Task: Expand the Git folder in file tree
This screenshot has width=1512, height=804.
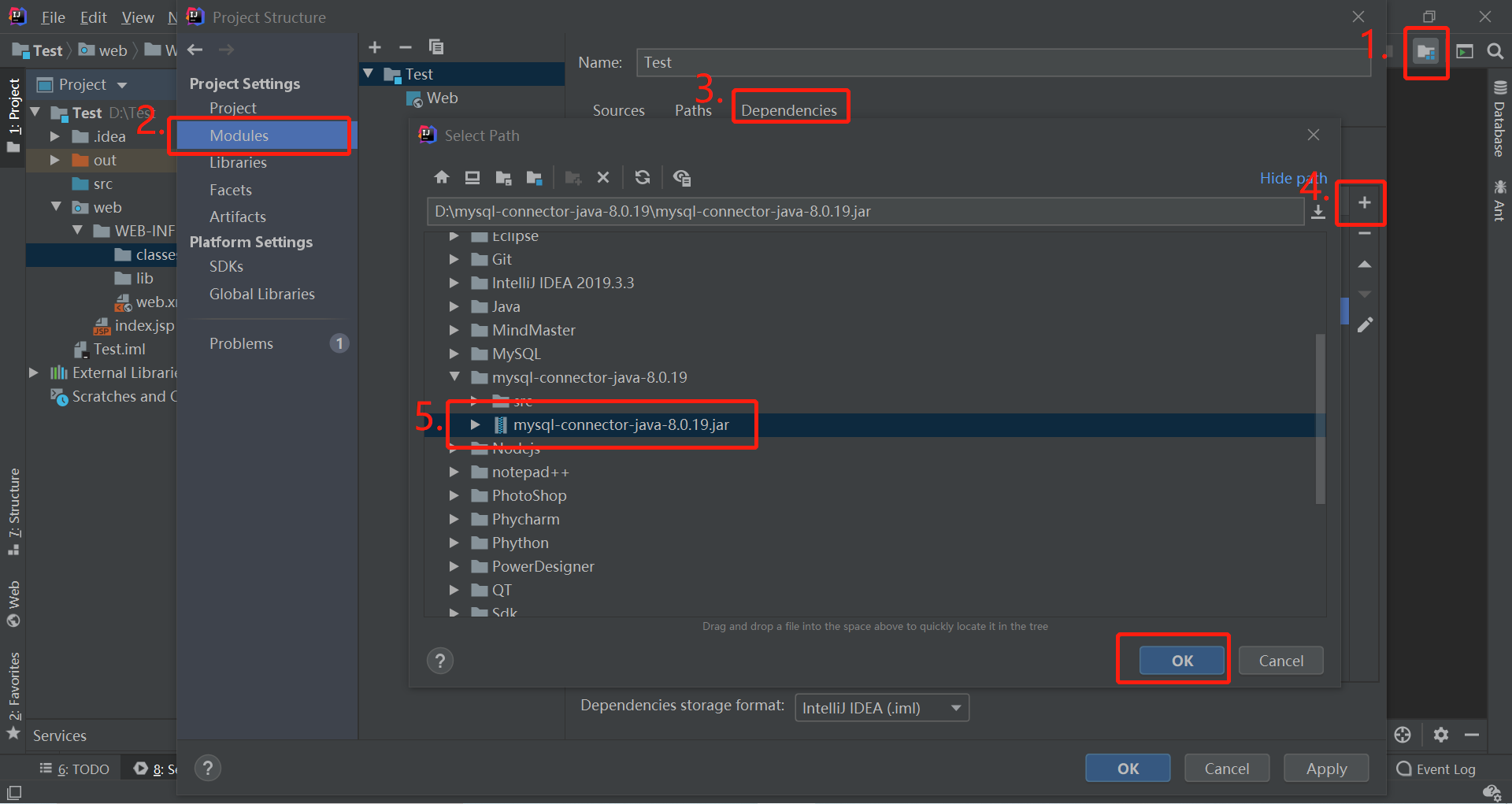Action: [x=454, y=259]
